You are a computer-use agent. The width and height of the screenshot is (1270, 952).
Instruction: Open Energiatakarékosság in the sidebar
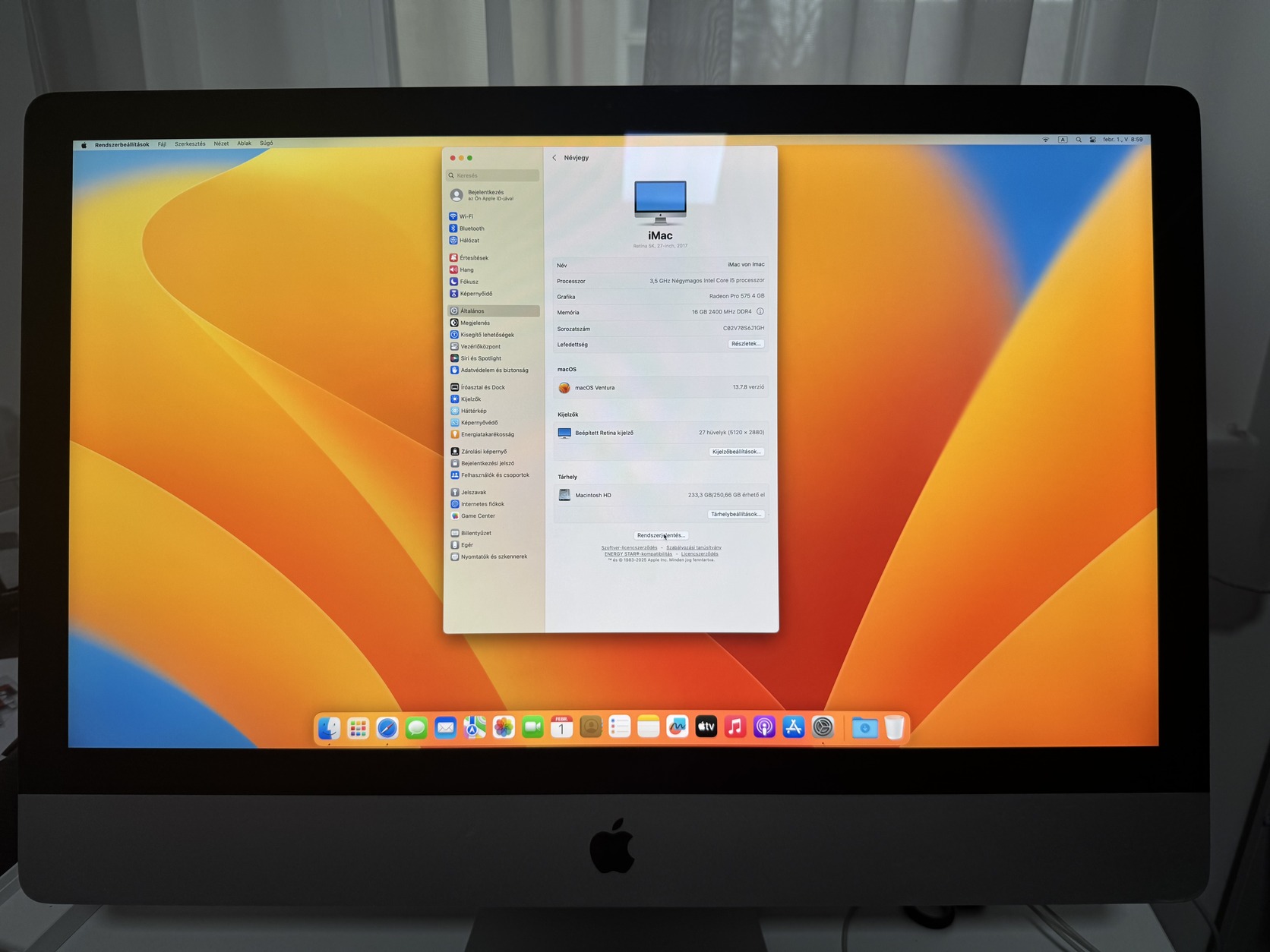[493, 434]
